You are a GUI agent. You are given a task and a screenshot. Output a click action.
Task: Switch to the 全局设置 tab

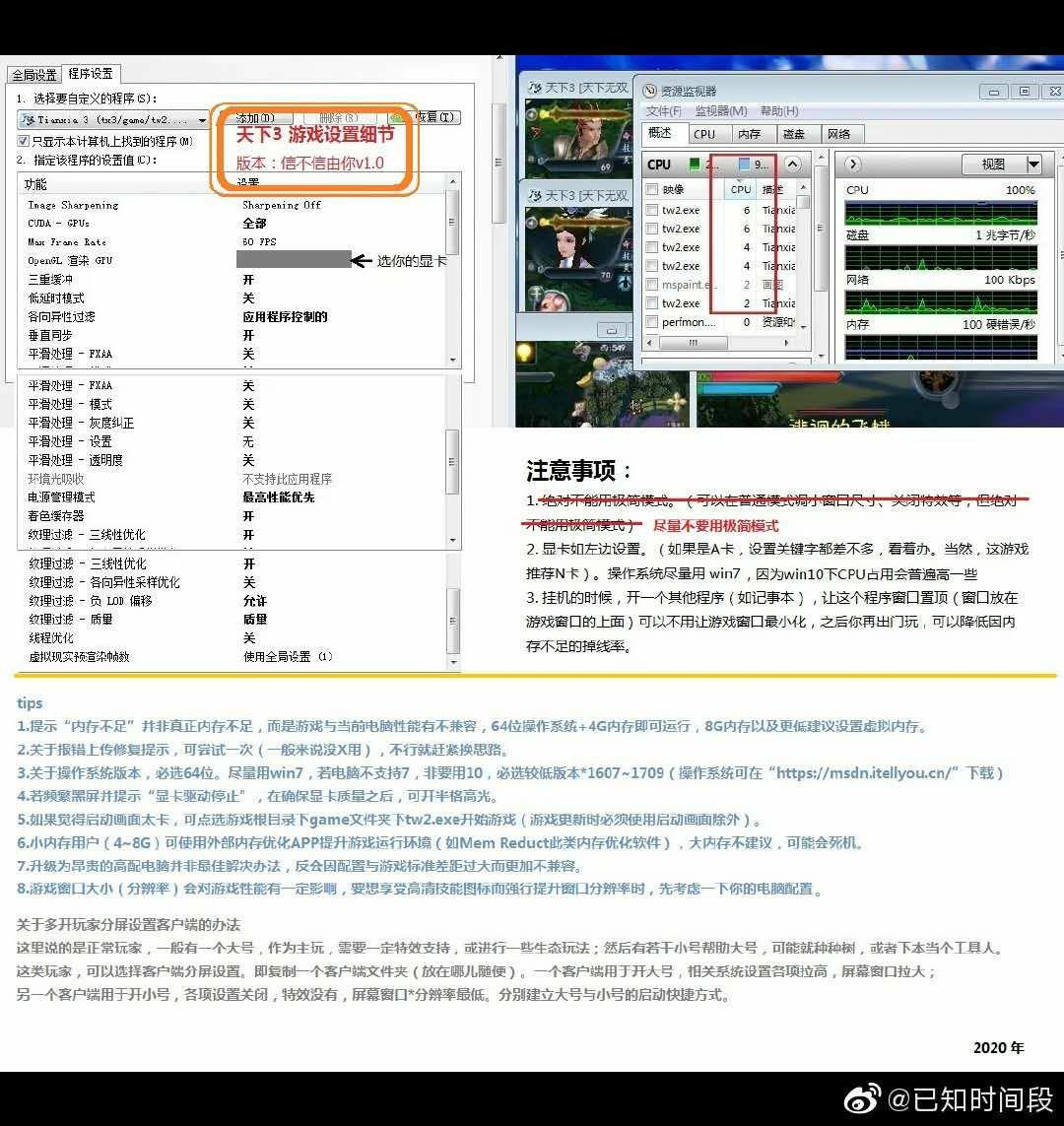(x=33, y=74)
